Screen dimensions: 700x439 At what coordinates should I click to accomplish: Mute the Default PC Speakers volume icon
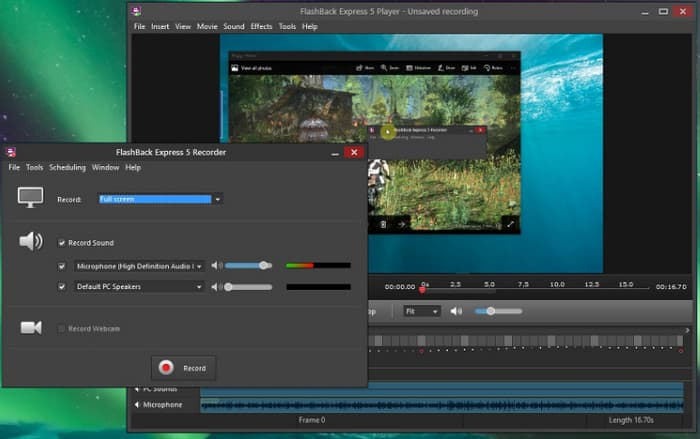tap(216, 287)
